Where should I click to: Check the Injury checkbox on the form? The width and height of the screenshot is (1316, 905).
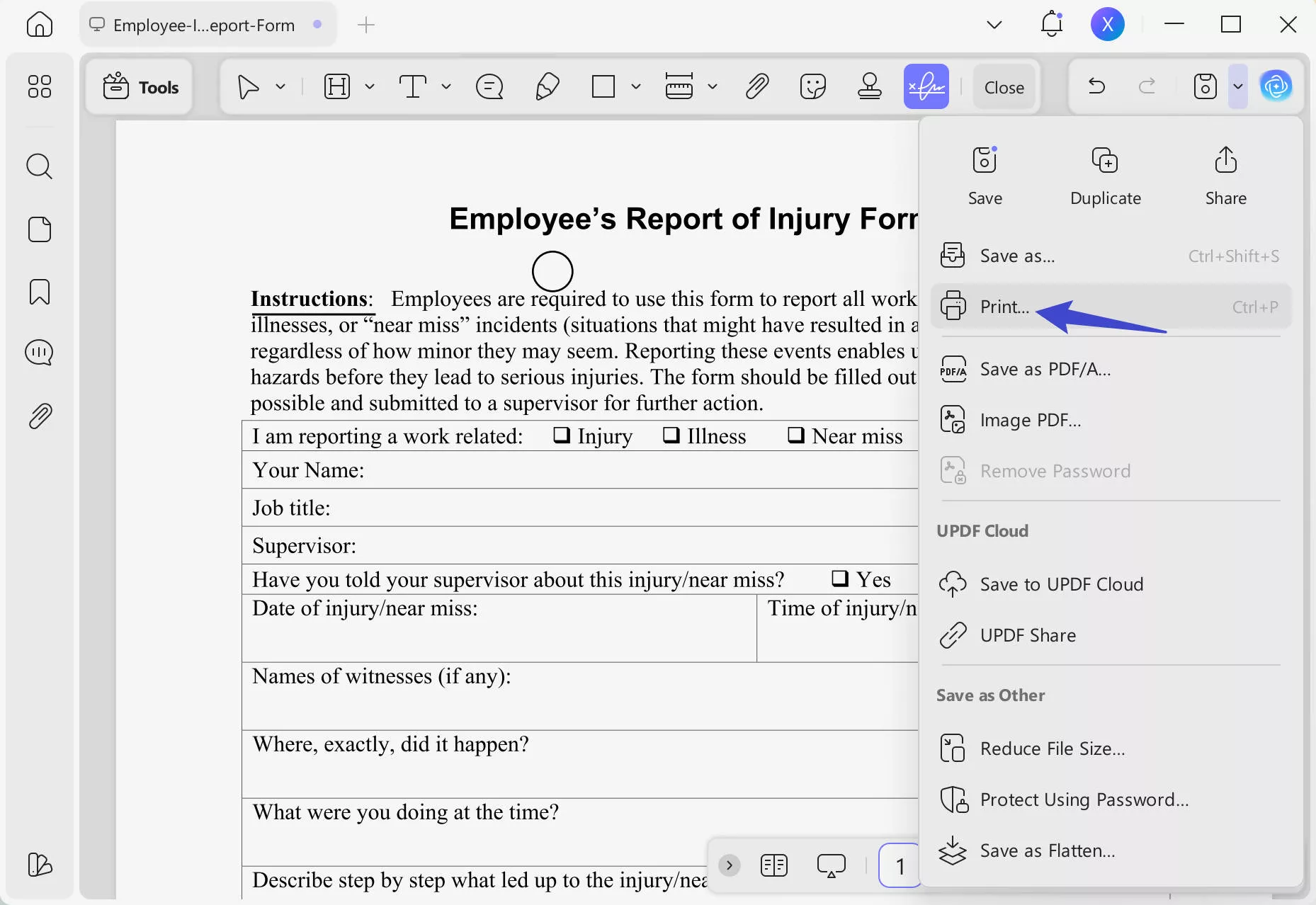coord(560,436)
